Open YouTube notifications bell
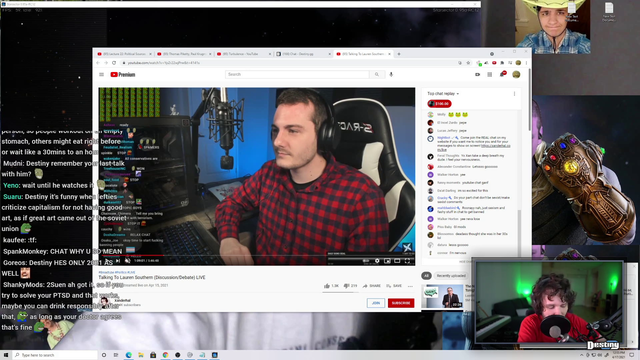The width and height of the screenshot is (640, 360). pos(502,74)
